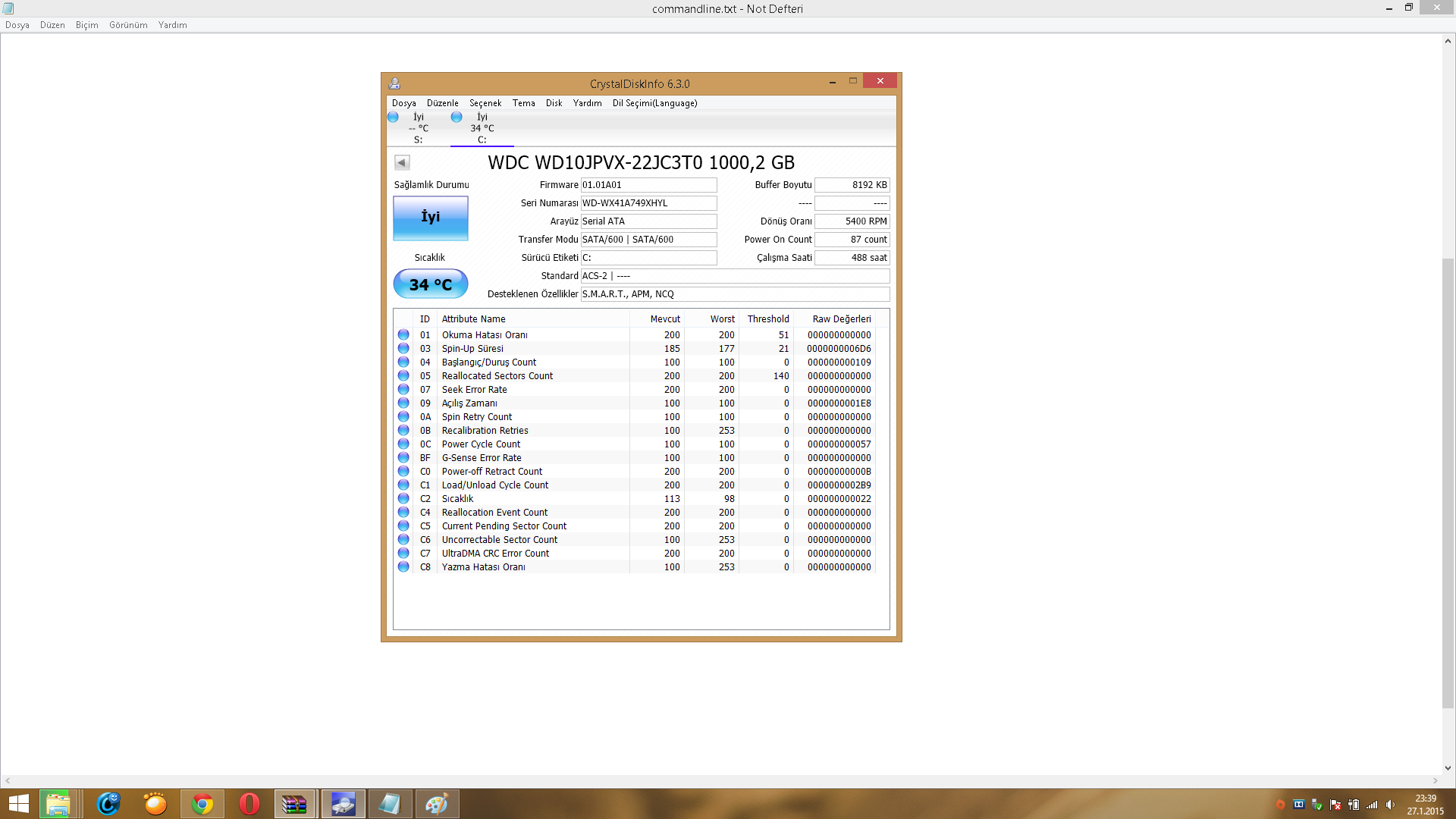Click the 34°C temperature display button
The width and height of the screenshot is (1456, 819).
click(x=429, y=284)
